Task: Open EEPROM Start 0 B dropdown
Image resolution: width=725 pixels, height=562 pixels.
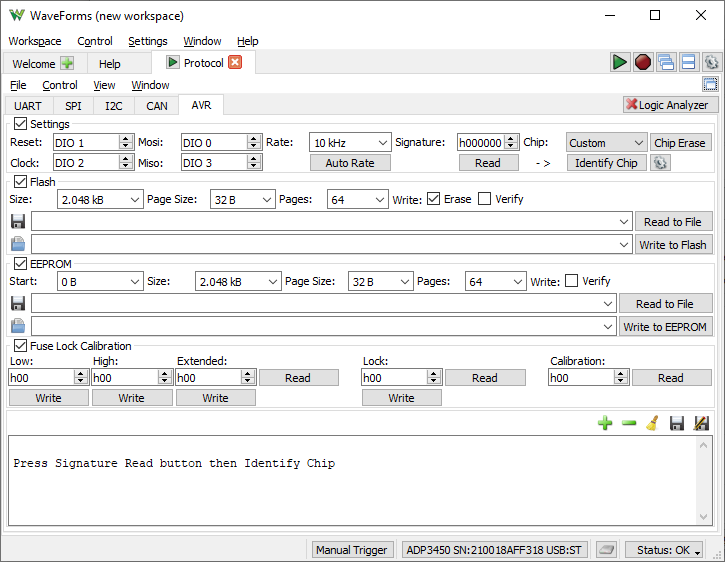Action: coord(100,281)
